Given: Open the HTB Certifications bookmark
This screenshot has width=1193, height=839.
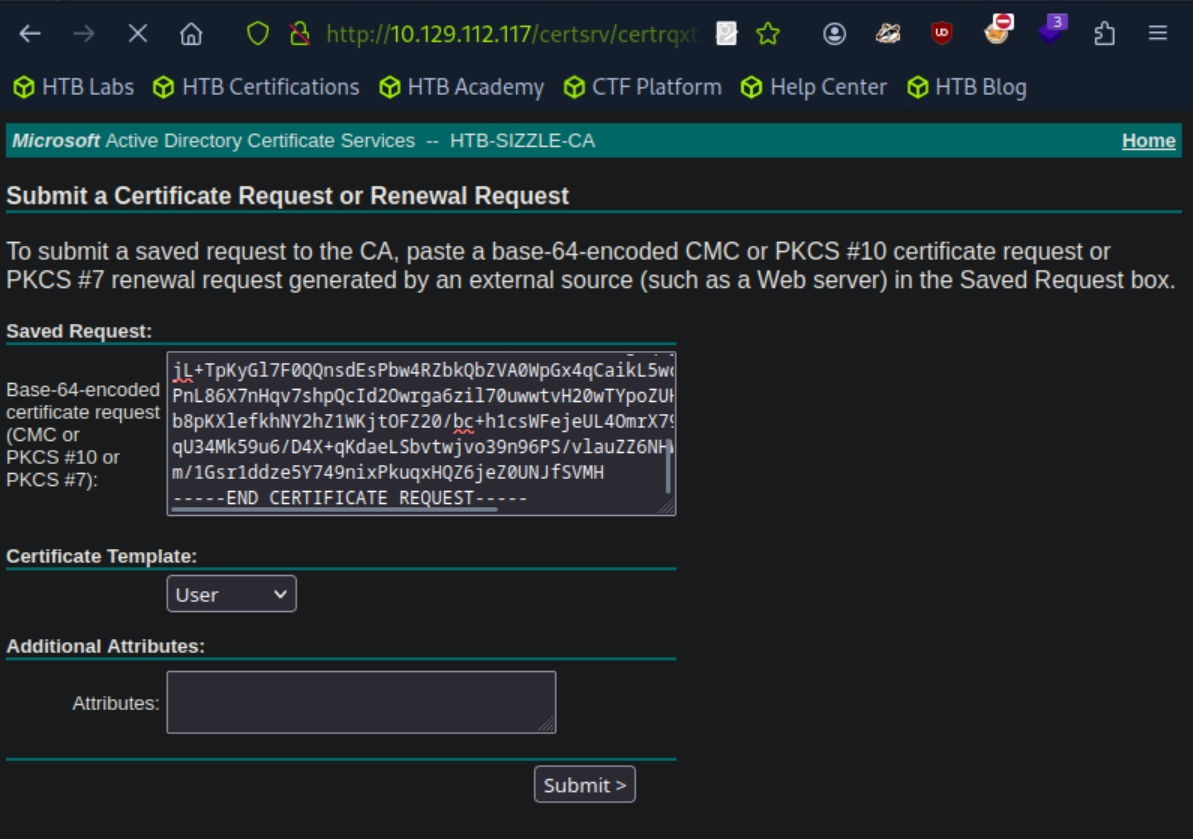Looking at the screenshot, I should [256, 87].
